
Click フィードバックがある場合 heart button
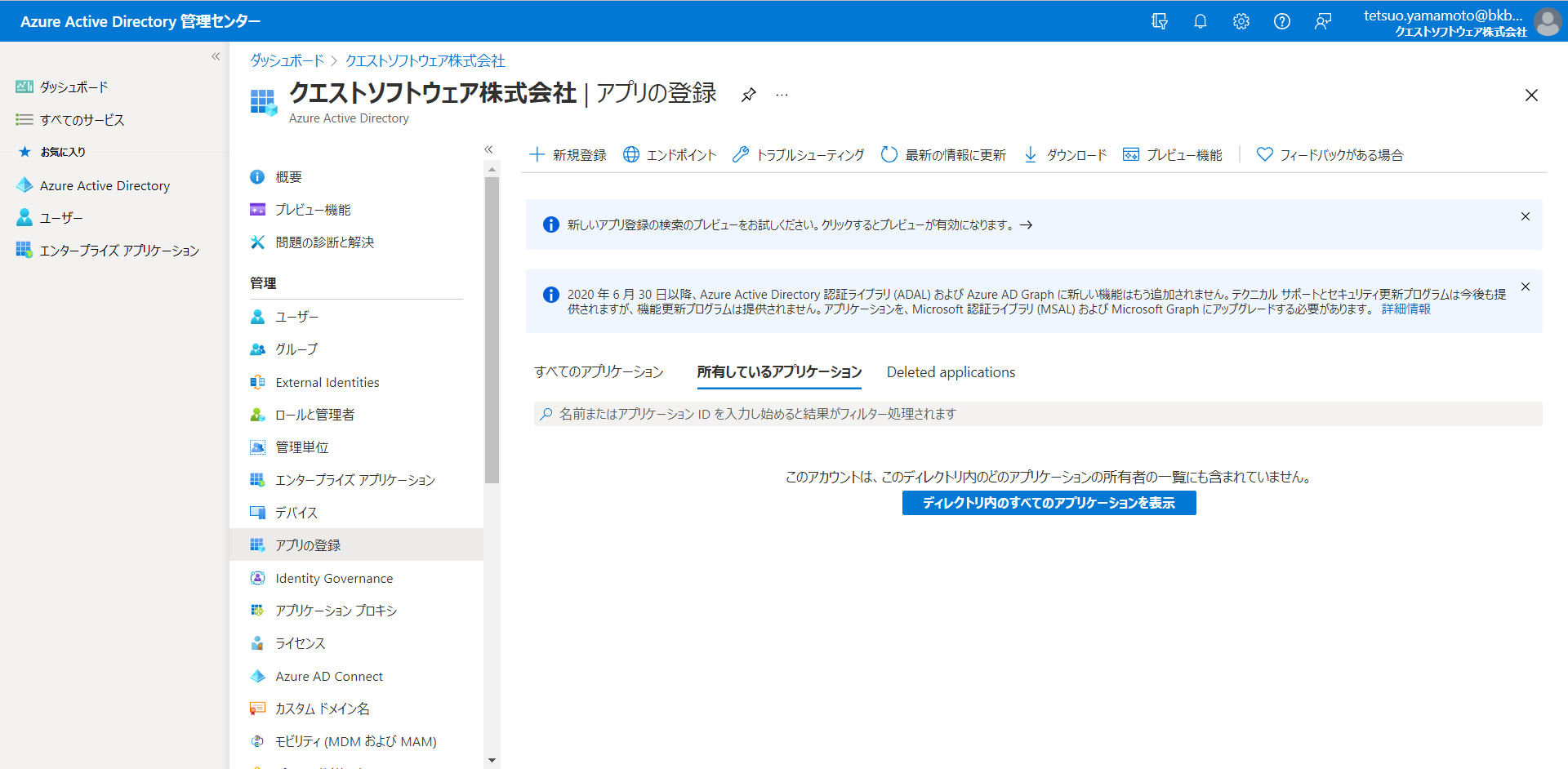[1330, 155]
